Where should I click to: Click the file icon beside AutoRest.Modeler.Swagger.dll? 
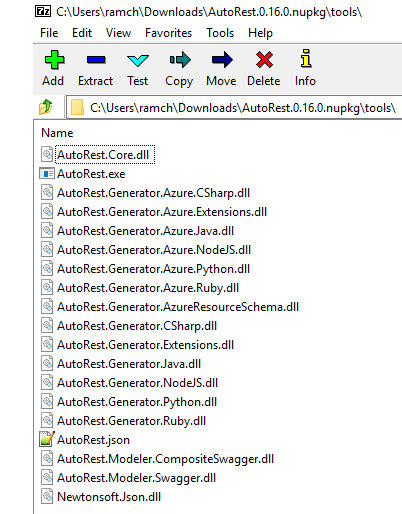click(x=47, y=477)
